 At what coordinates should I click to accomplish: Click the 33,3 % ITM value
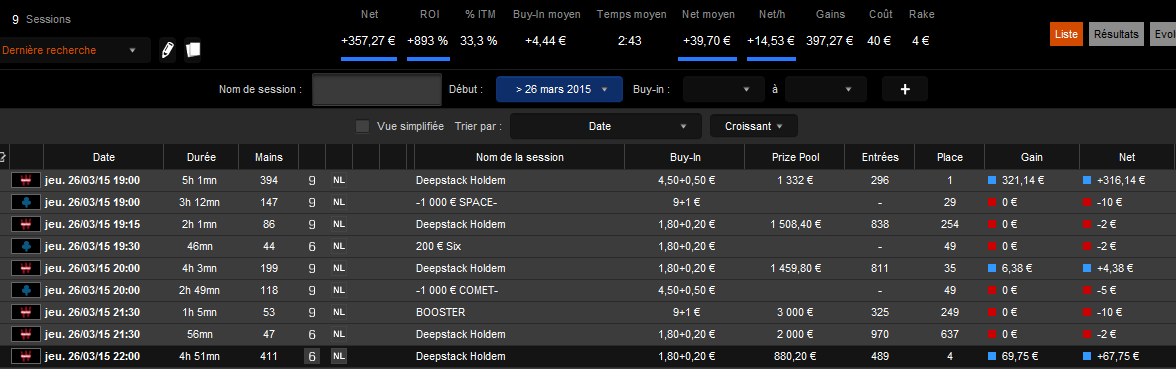tap(478, 41)
